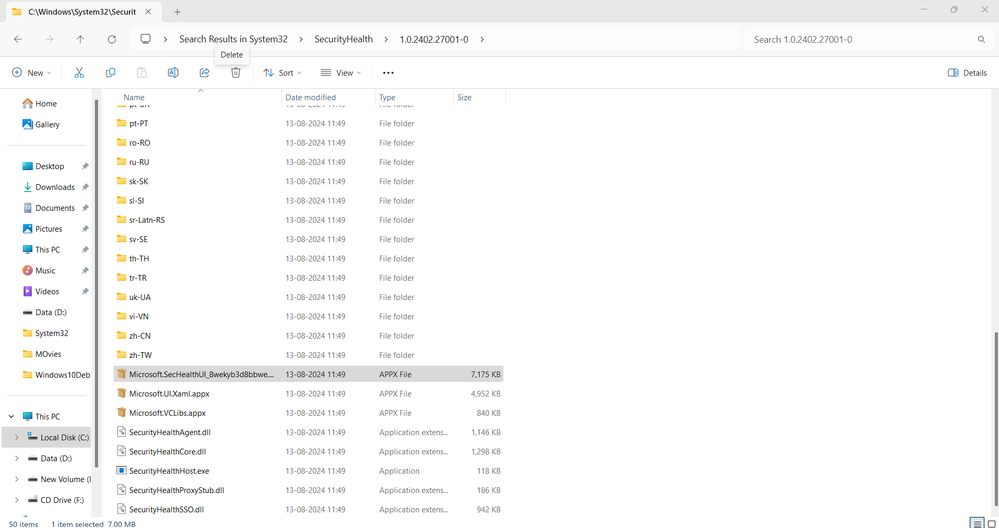The height and width of the screenshot is (528, 999).
Task: Select SecurityHealthSSO.dll file
Action: (308, 510)
